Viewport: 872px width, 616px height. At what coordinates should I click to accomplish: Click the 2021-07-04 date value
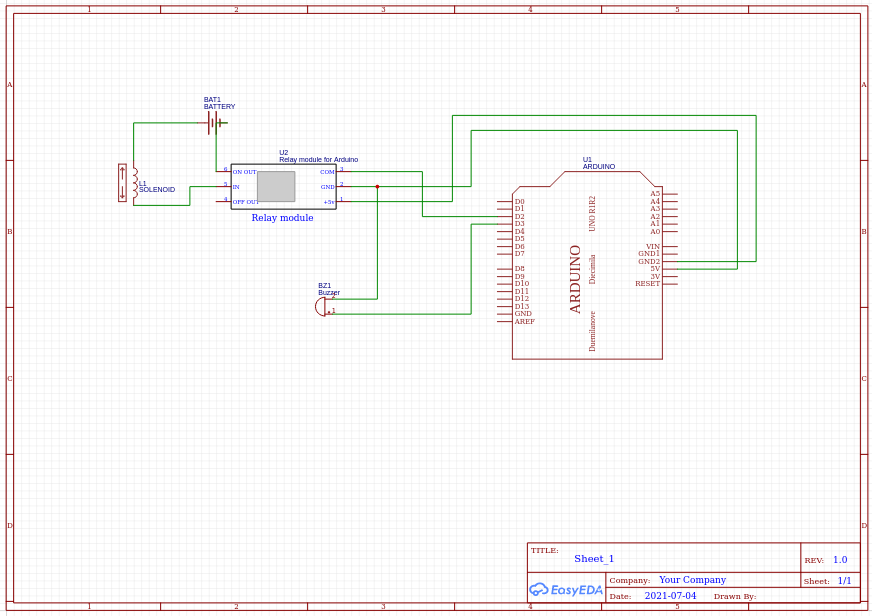(671, 596)
